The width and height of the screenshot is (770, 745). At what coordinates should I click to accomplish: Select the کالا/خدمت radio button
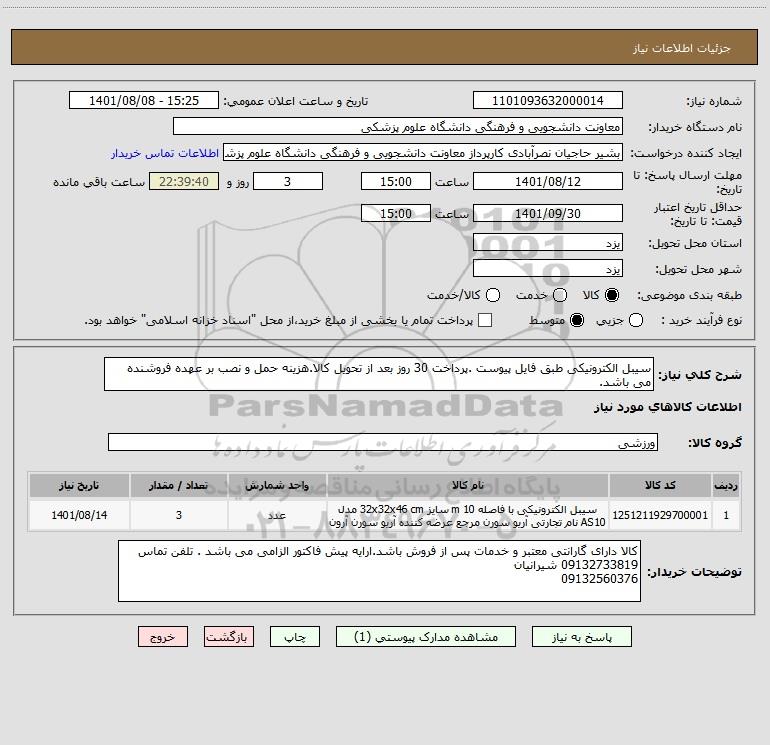(493, 295)
